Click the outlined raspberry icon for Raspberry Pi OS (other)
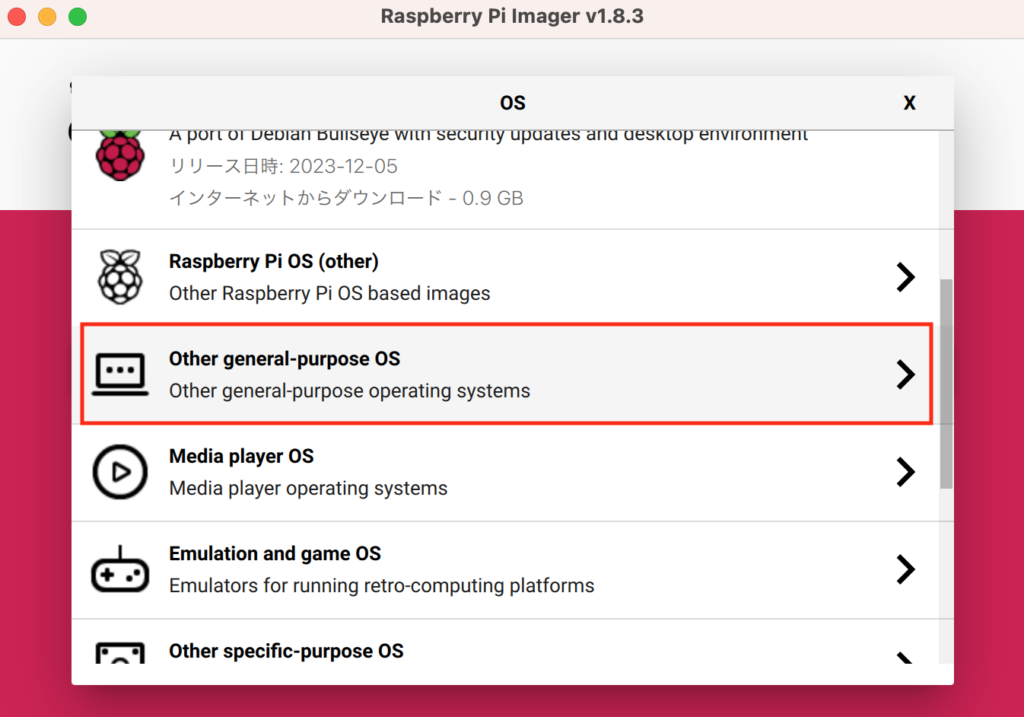Viewport: 1024px width, 717px height. click(120, 277)
